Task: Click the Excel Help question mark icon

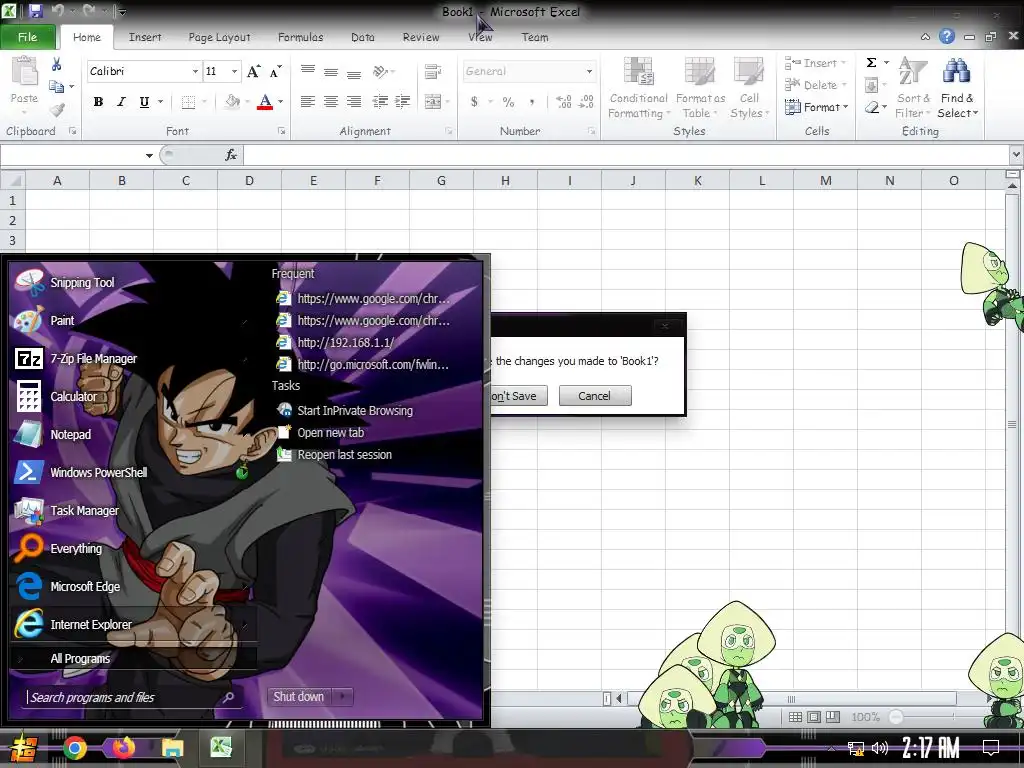Action: (947, 37)
